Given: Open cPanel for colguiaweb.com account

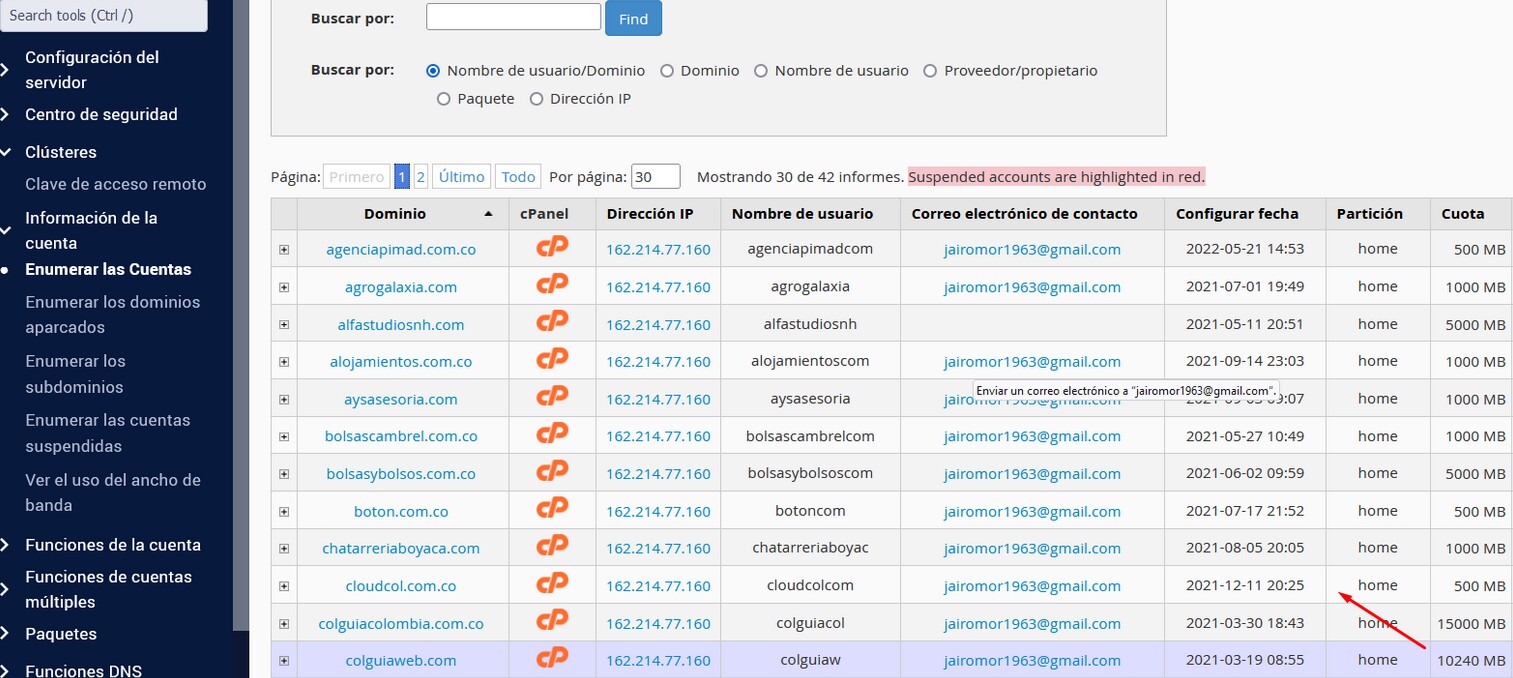Looking at the screenshot, I should [x=551, y=659].
